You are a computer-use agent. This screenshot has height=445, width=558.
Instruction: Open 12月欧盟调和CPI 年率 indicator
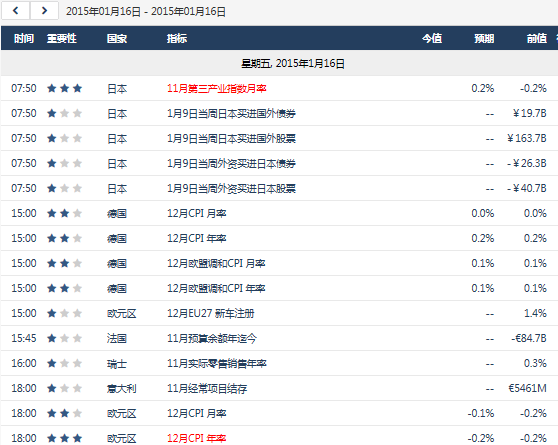[x=216, y=288]
